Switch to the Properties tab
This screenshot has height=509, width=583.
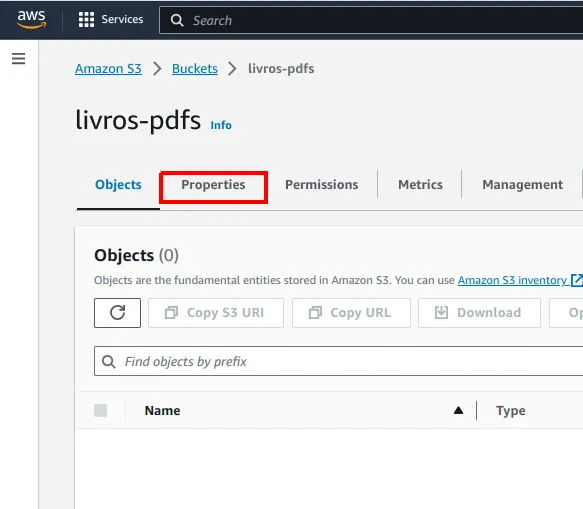pos(213,185)
